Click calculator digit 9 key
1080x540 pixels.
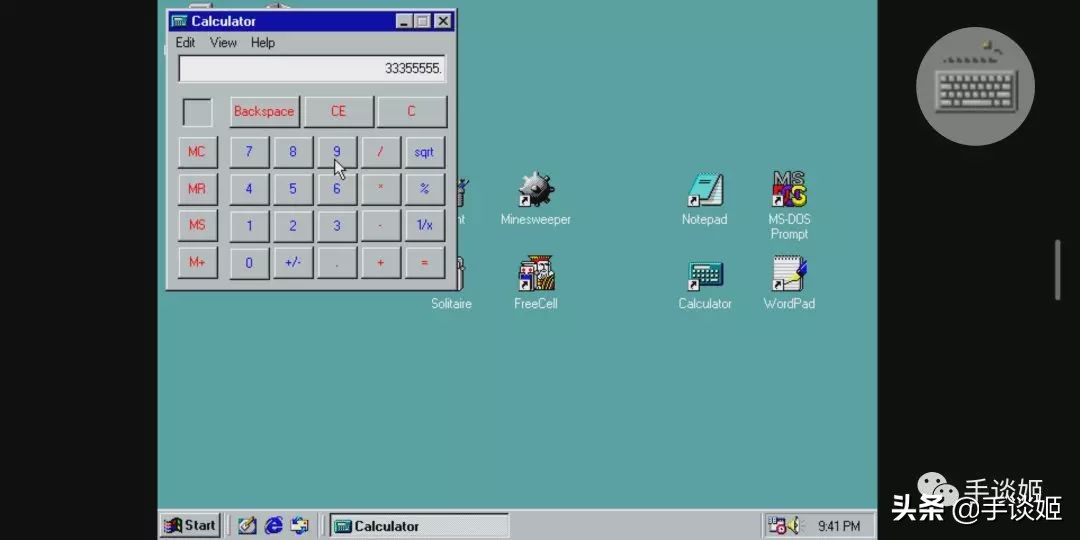tap(337, 152)
